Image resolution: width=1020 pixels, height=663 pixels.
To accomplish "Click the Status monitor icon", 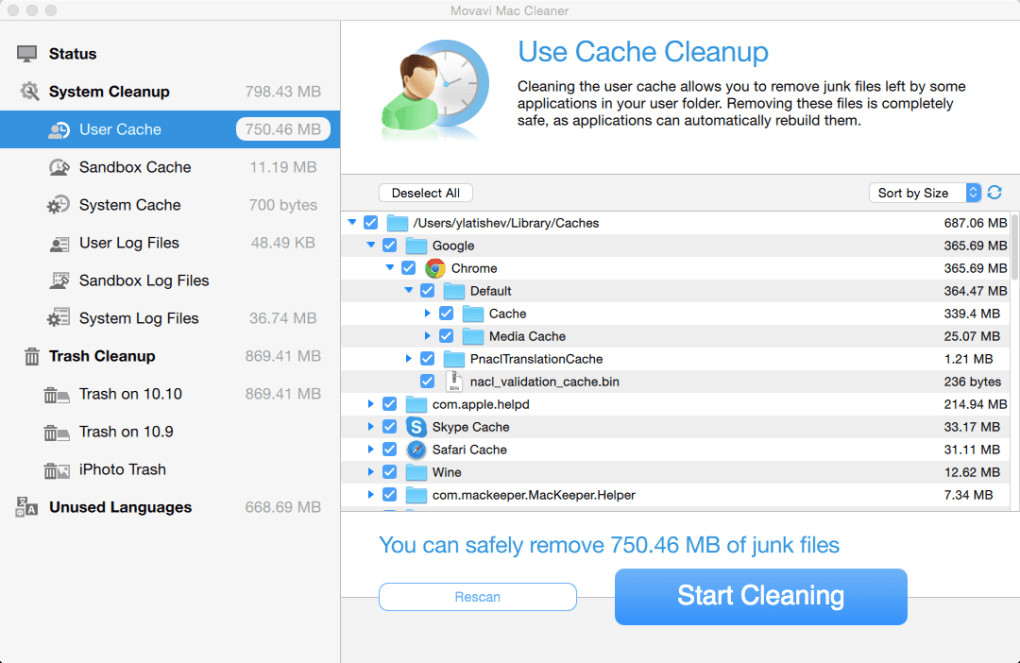I will click(x=28, y=54).
